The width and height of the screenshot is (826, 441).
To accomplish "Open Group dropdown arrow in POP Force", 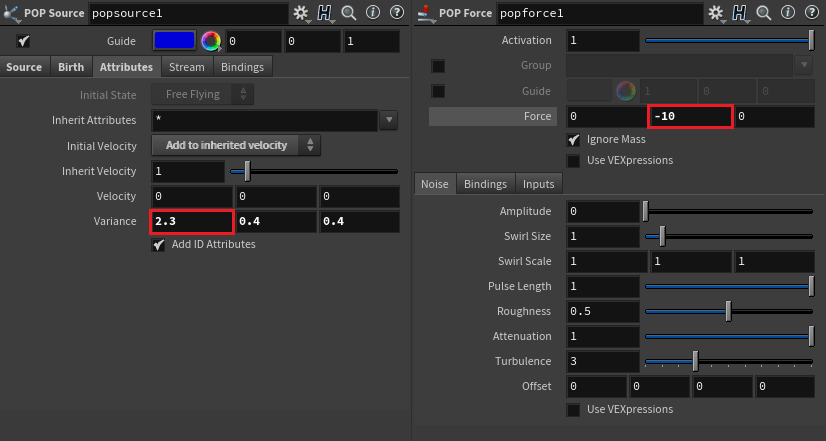I will point(804,65).
